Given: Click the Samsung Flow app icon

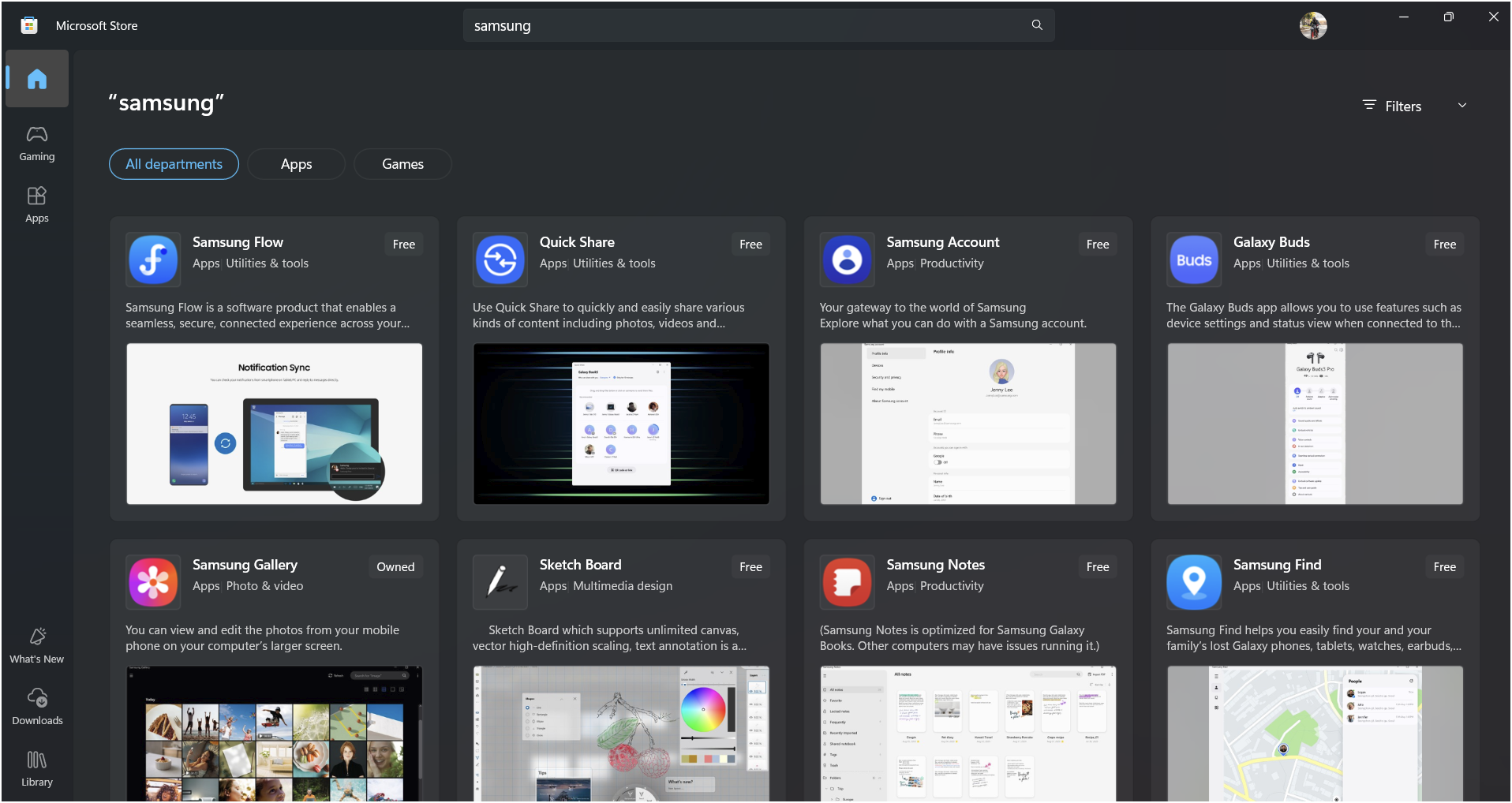Looking at the screenshot, I should pos(153,260).
